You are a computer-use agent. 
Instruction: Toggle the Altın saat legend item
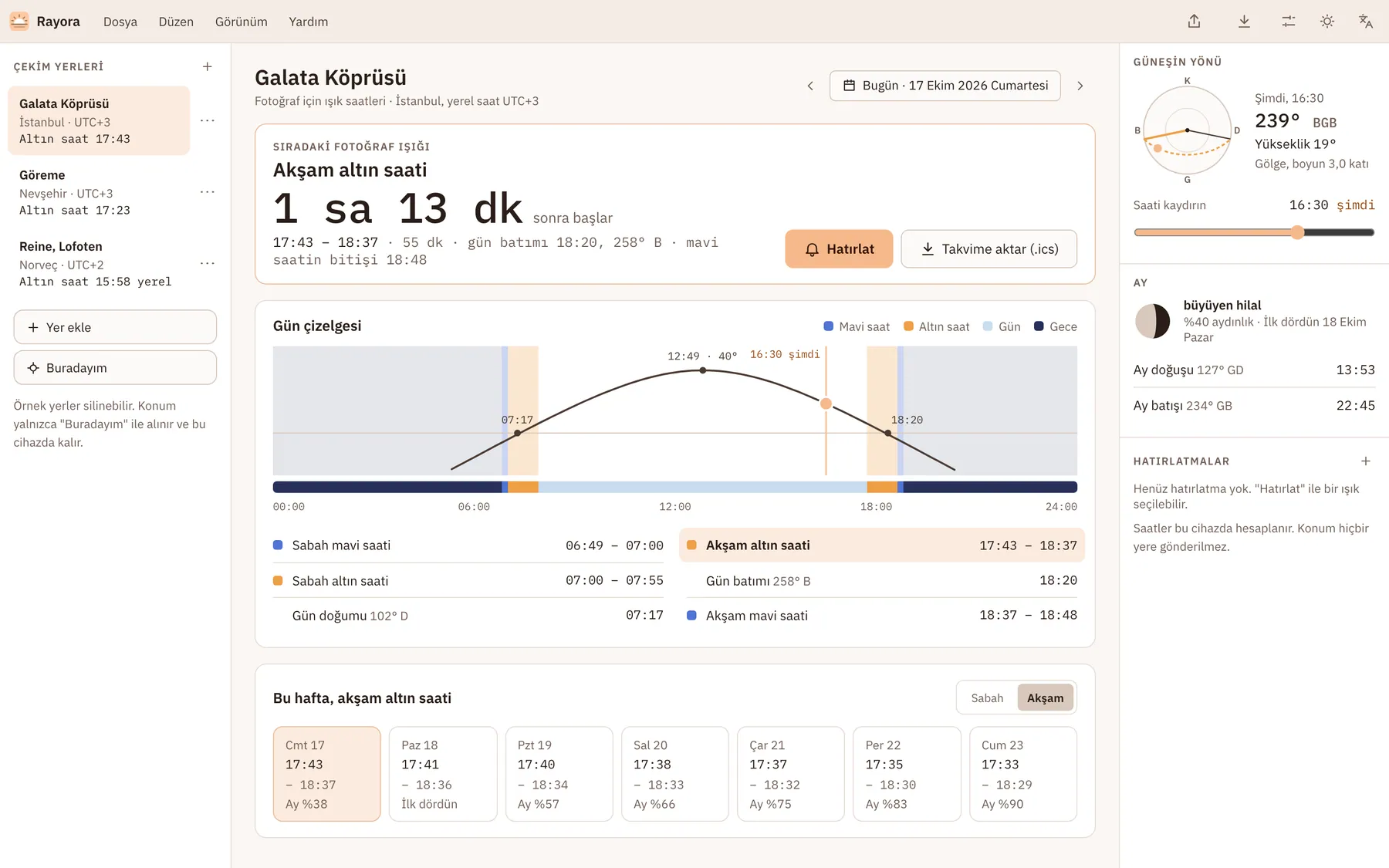(936, 326)
